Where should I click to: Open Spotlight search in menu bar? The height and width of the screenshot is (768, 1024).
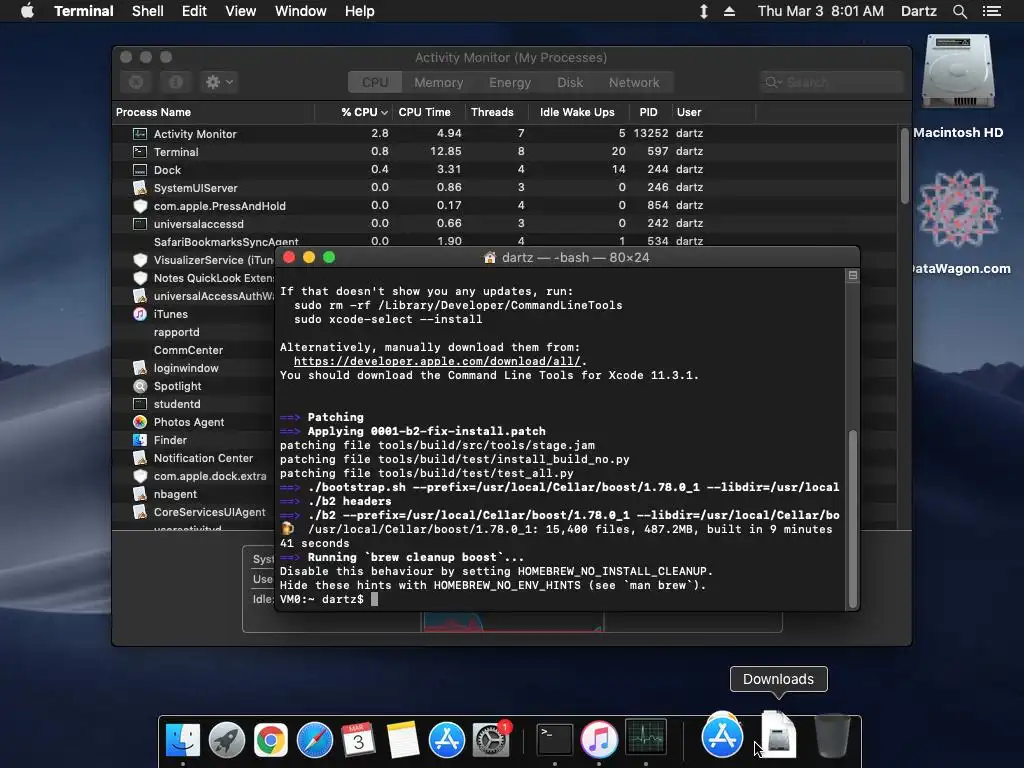959,11
